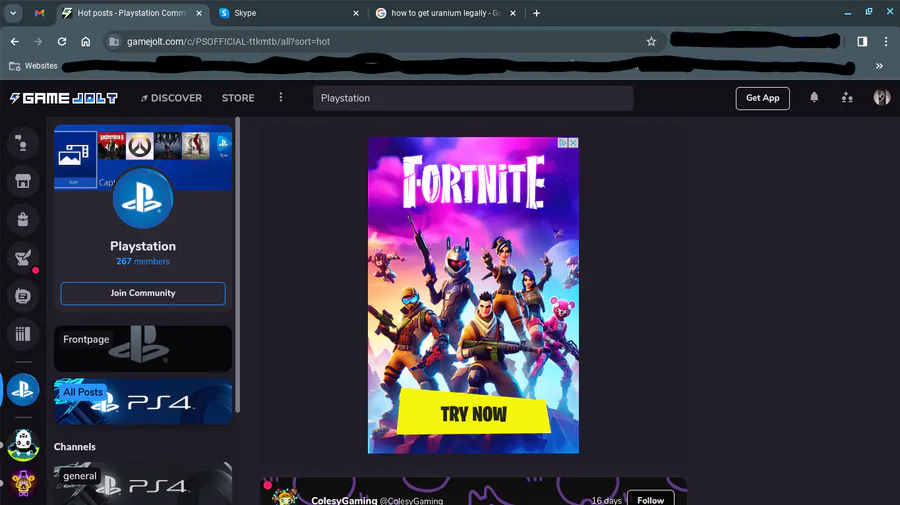
Task: Open the store icon in sidebar
Action: point(23,181)
